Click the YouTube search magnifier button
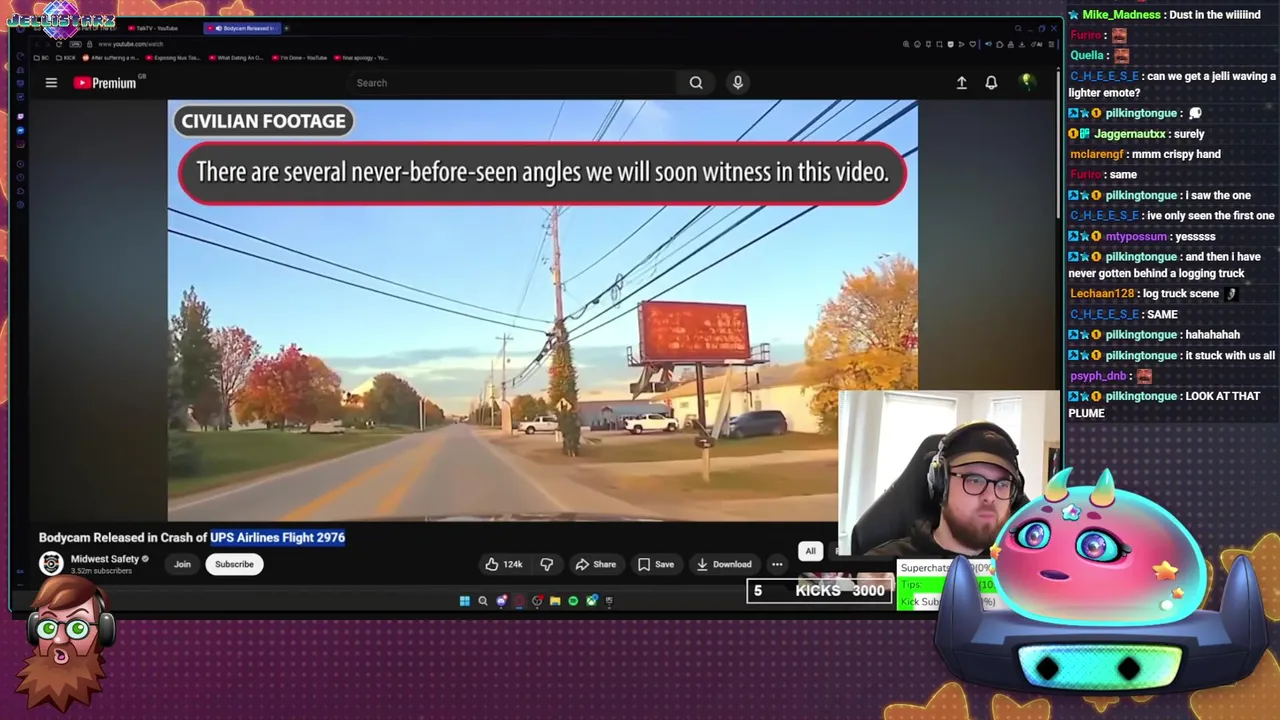This screenshot has width=1280, height=720. [x=696, y=83]
